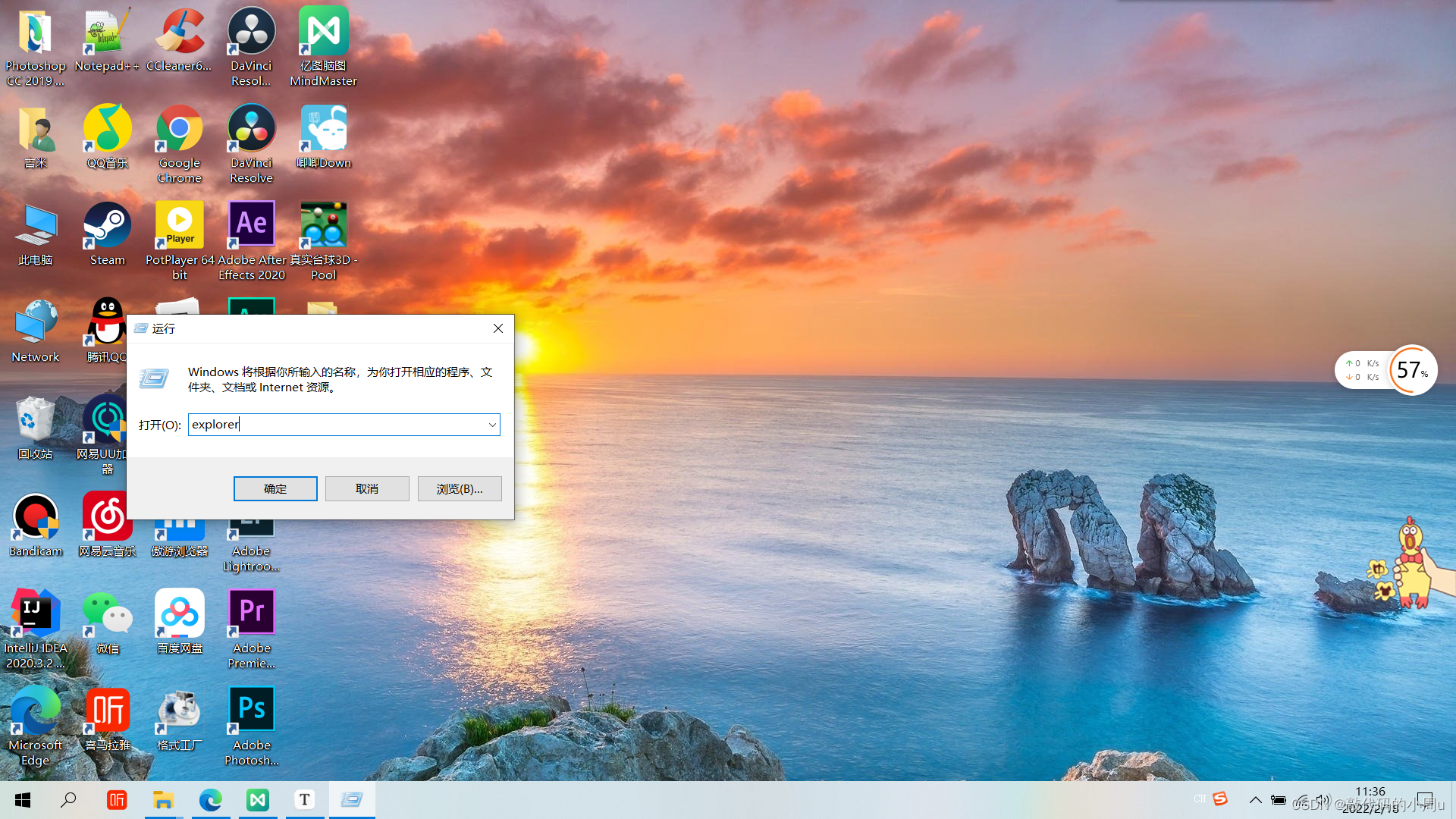
Task: Click the PotPlayer 64 bit icon
Action: (x=179, y=225)
